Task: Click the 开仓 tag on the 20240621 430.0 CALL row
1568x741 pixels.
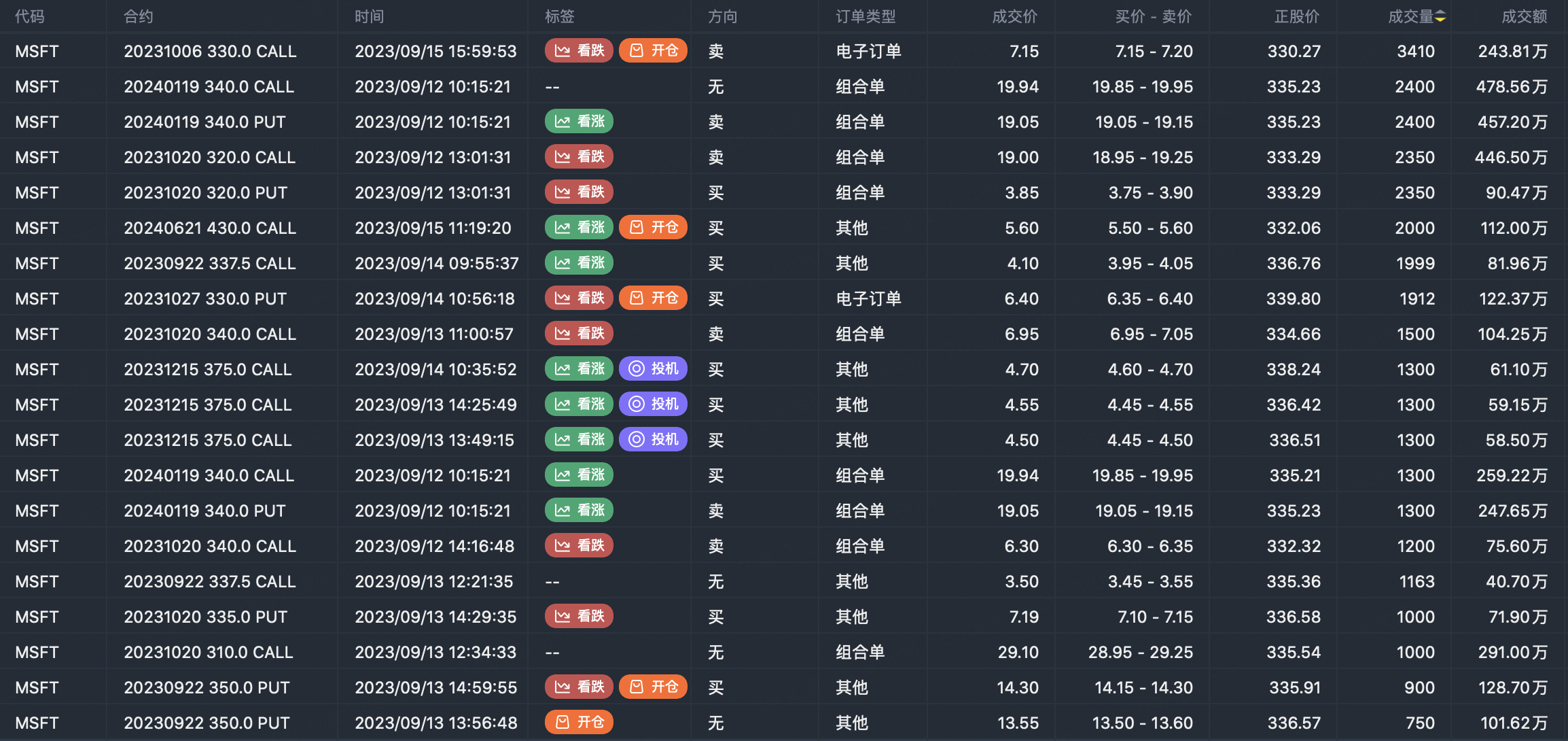Action: (x=653, y=228)
